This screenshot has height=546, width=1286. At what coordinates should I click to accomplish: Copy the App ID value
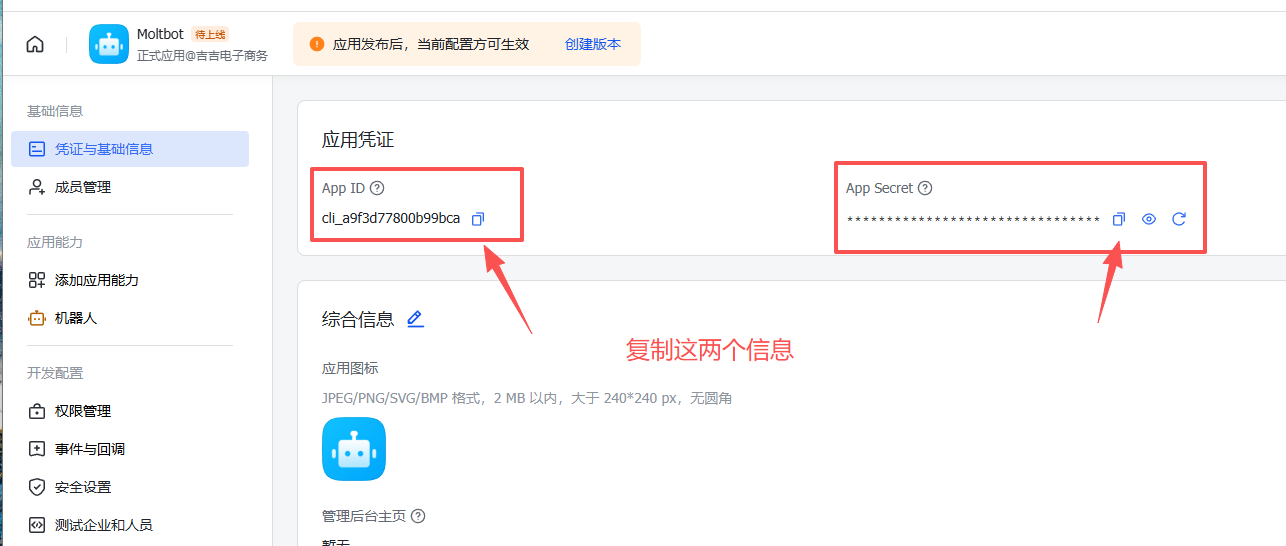478,219
